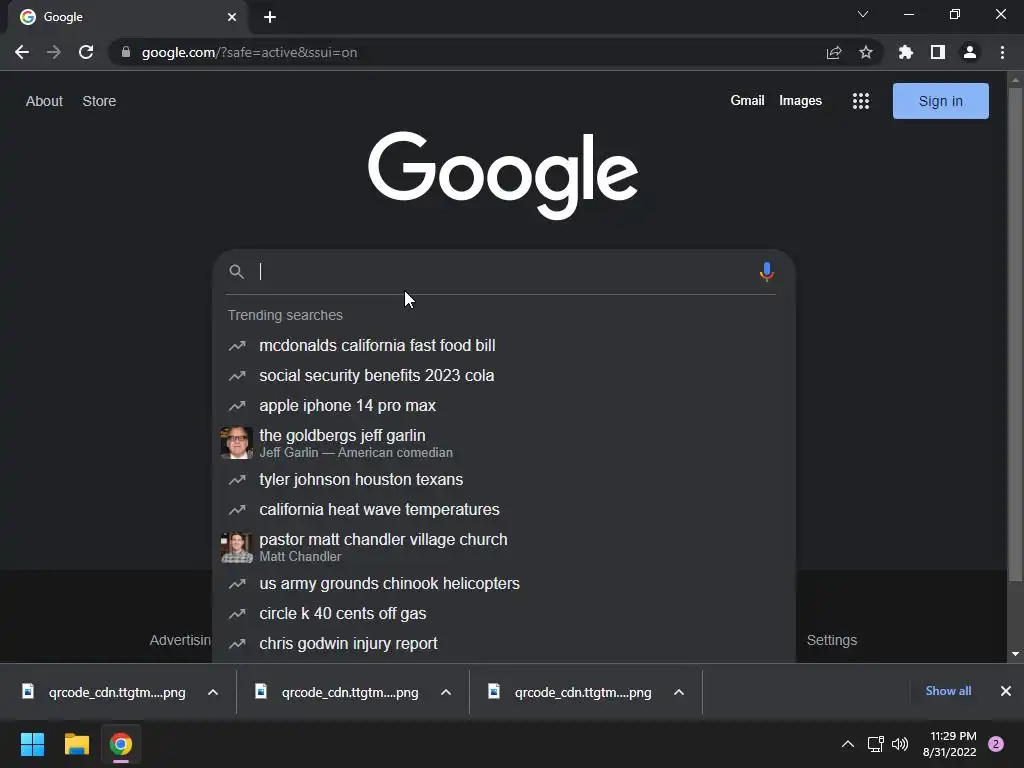This screenshot has width=1024, height=768.
Task: Click page vertical scrollbar thumb
Action: [1015, 333]
